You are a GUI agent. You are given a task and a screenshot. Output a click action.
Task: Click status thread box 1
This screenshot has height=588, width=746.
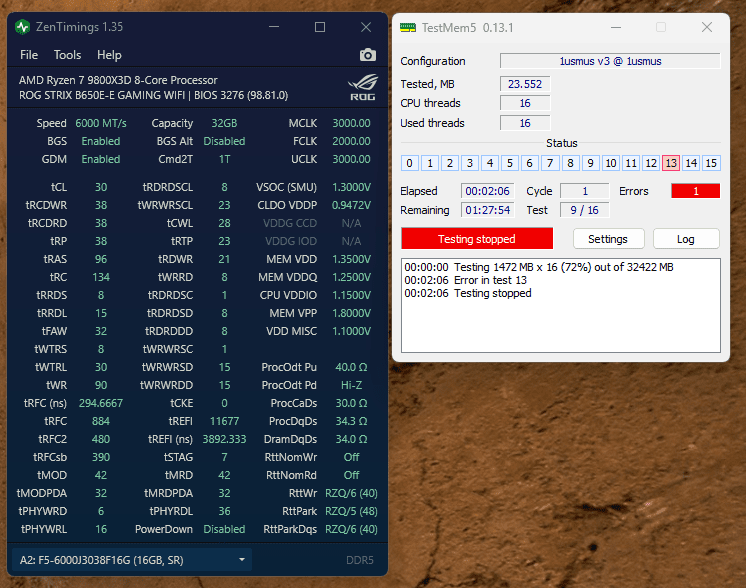point(430,163)
